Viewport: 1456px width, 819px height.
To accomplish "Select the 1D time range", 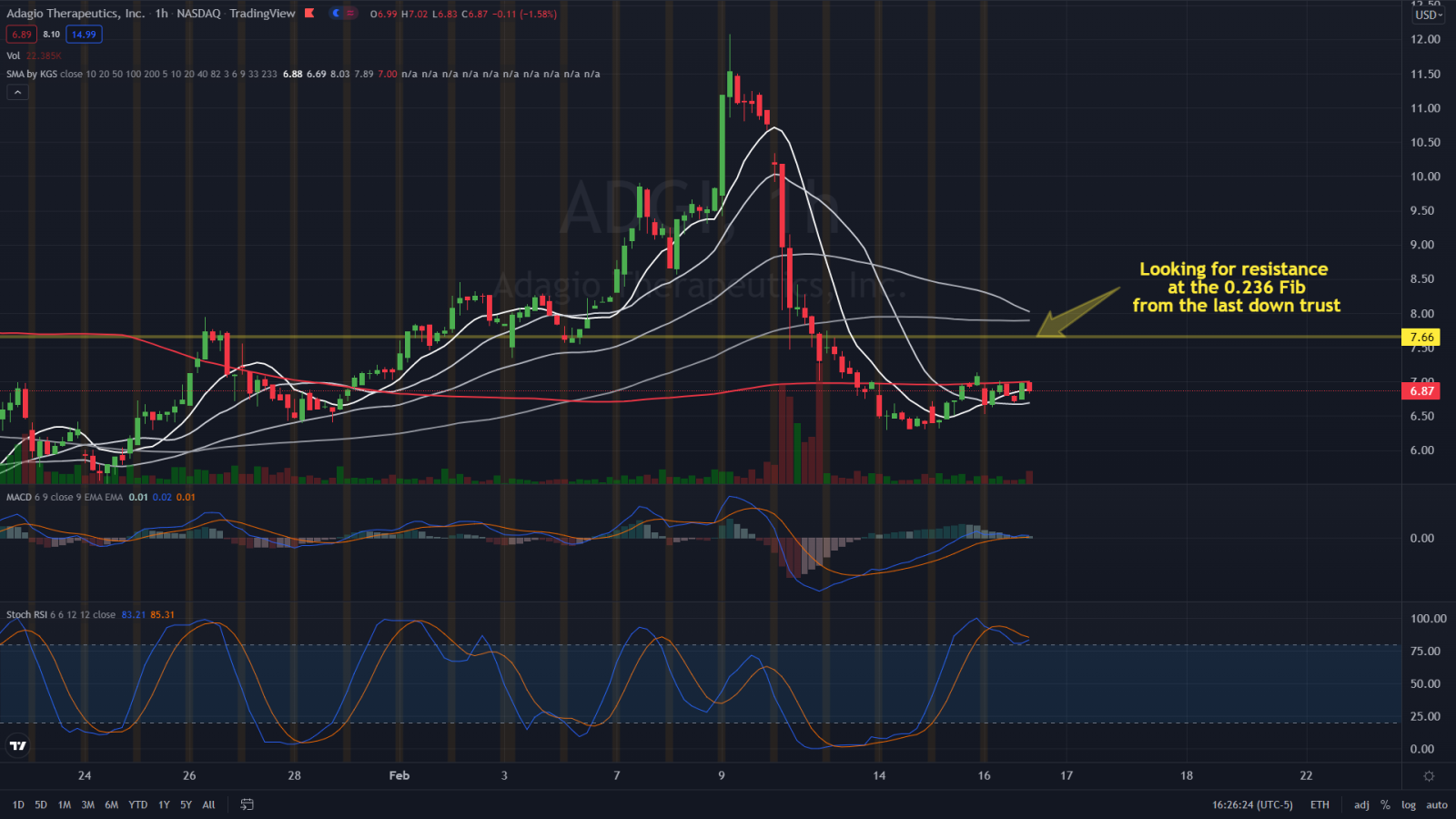I will point(18,804).
